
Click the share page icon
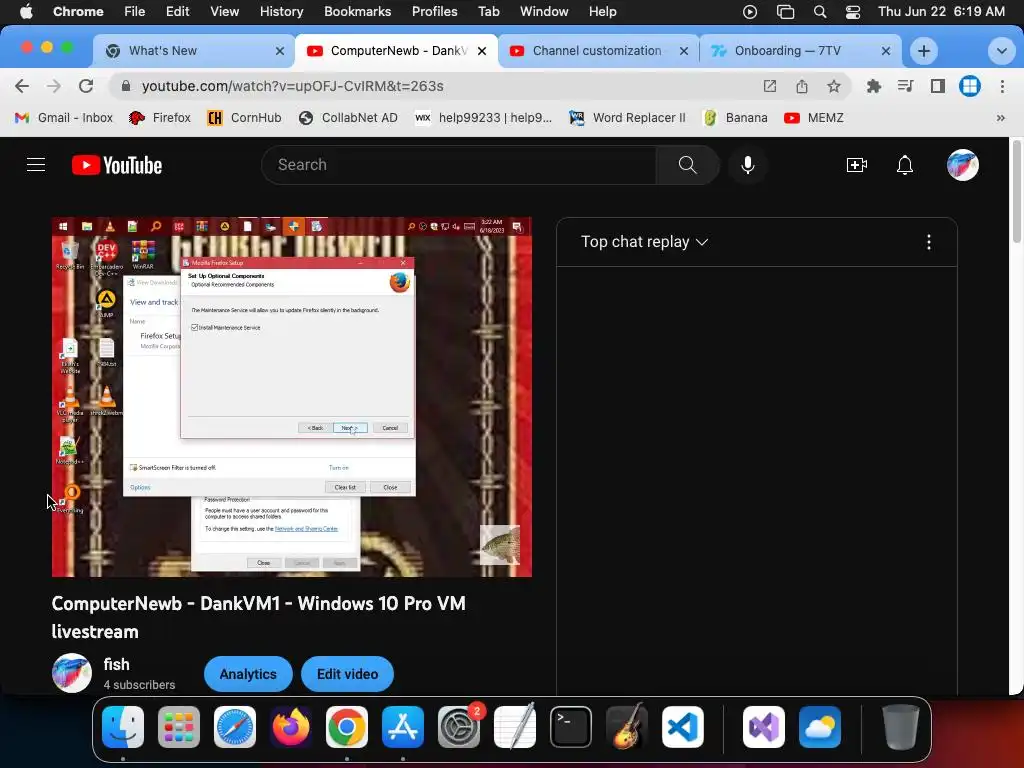[x=802, y=86]
